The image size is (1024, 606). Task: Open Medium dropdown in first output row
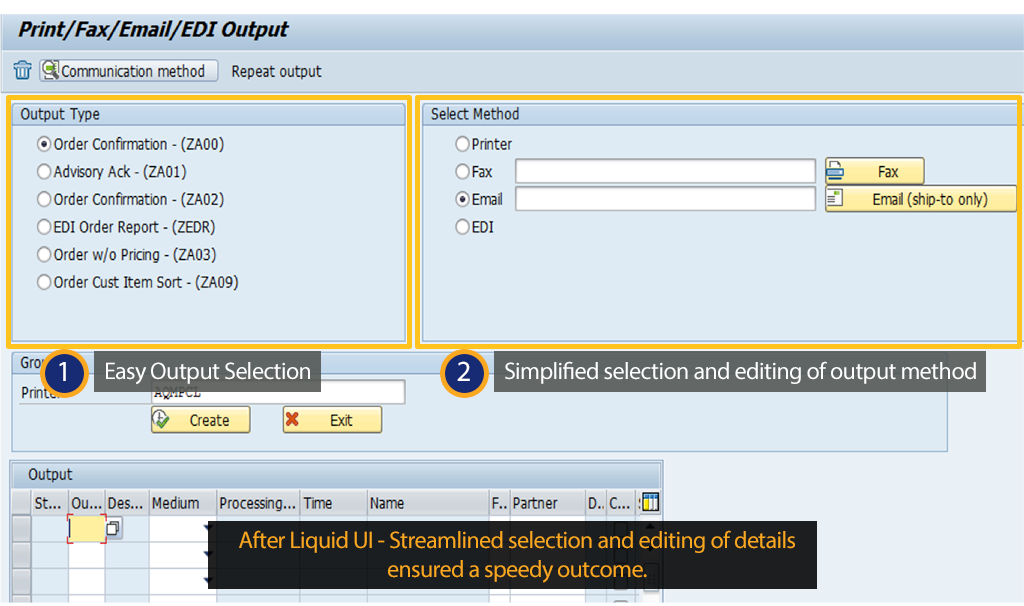[208, 528]
